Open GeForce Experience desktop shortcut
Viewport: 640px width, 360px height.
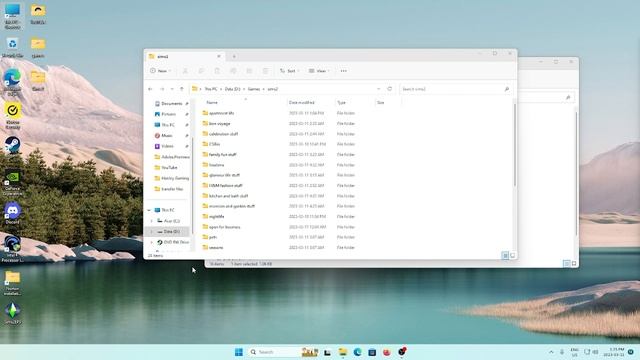13,182
